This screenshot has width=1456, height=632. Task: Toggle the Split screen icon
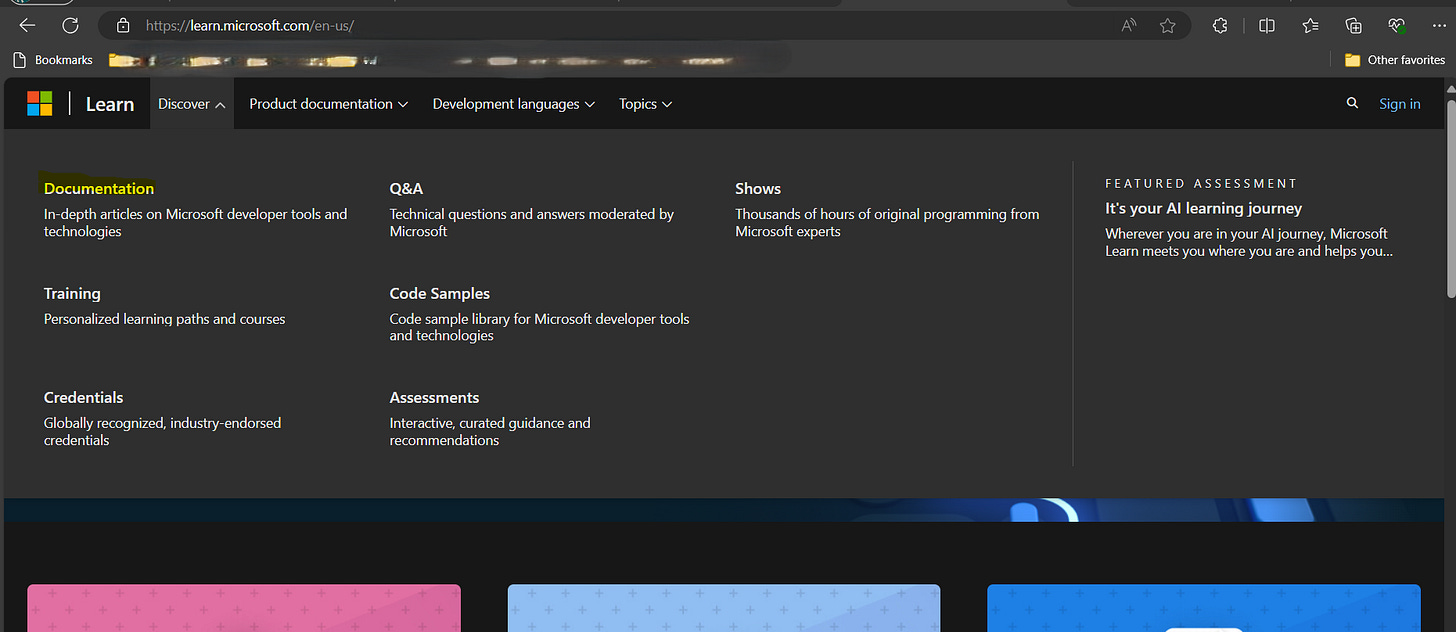click(x=1267, y=26)
